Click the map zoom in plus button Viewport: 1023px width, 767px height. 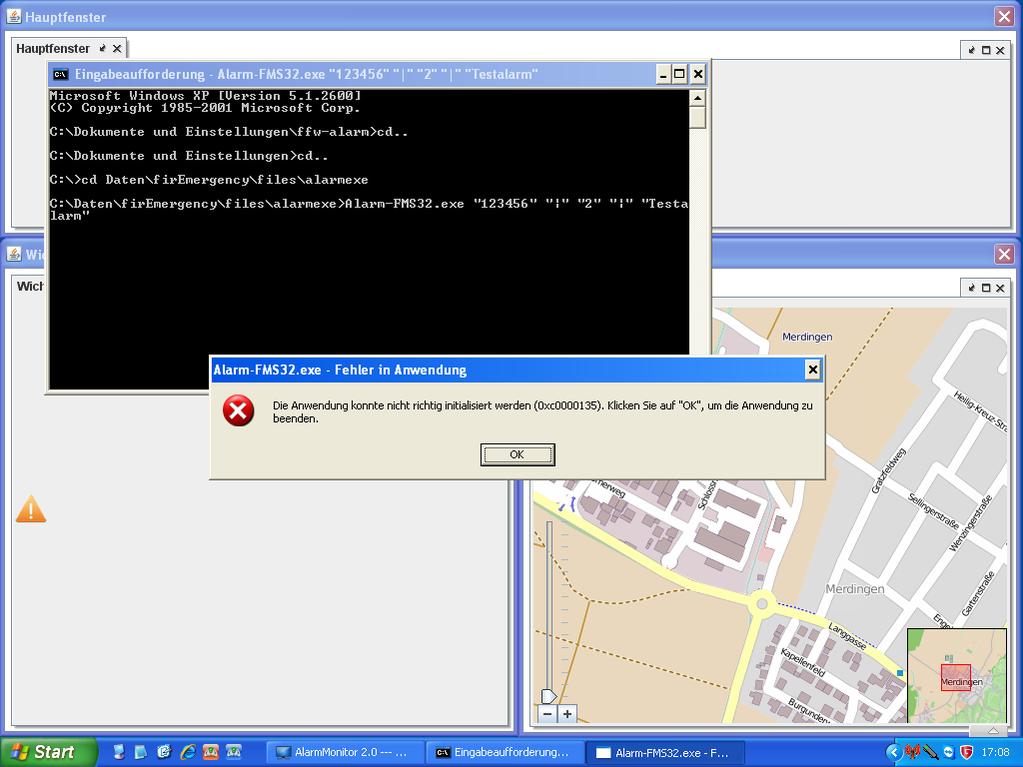click(567, 714)
